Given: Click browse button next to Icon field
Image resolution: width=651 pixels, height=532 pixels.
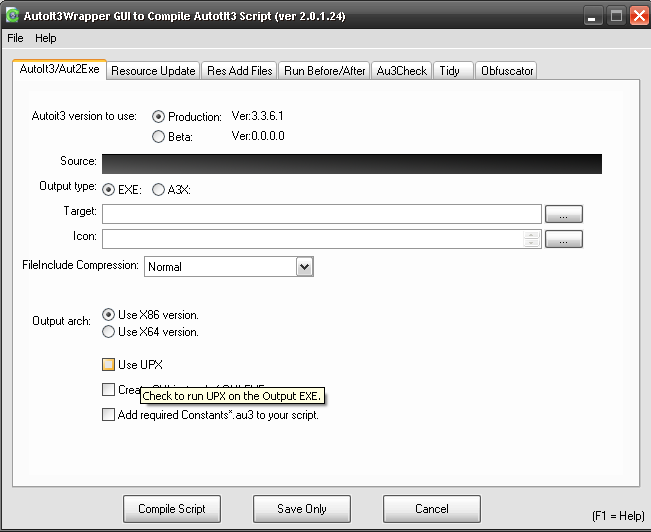Looking at the screenshot, I should (564, 239).
